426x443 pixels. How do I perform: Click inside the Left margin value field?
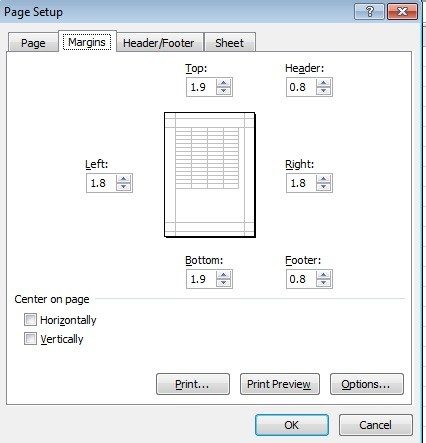[x=101, y=183]
